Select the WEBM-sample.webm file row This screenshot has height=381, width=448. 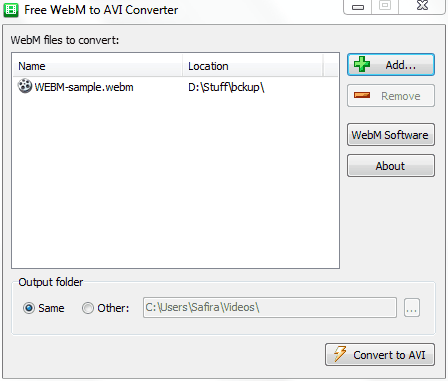pos(175,87)
